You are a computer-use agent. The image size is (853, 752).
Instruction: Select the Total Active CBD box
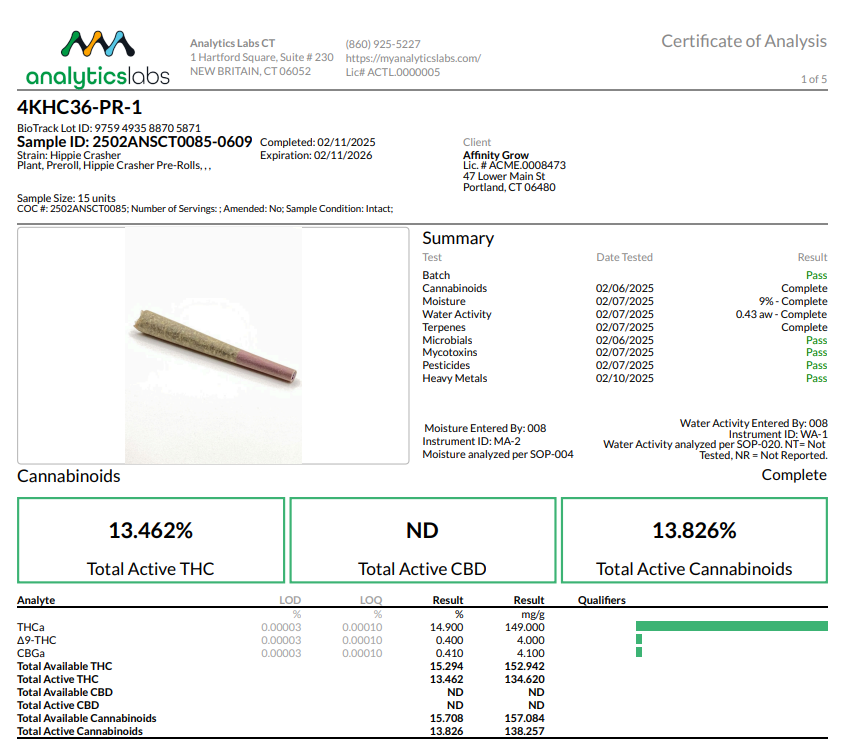pos(422,541)
